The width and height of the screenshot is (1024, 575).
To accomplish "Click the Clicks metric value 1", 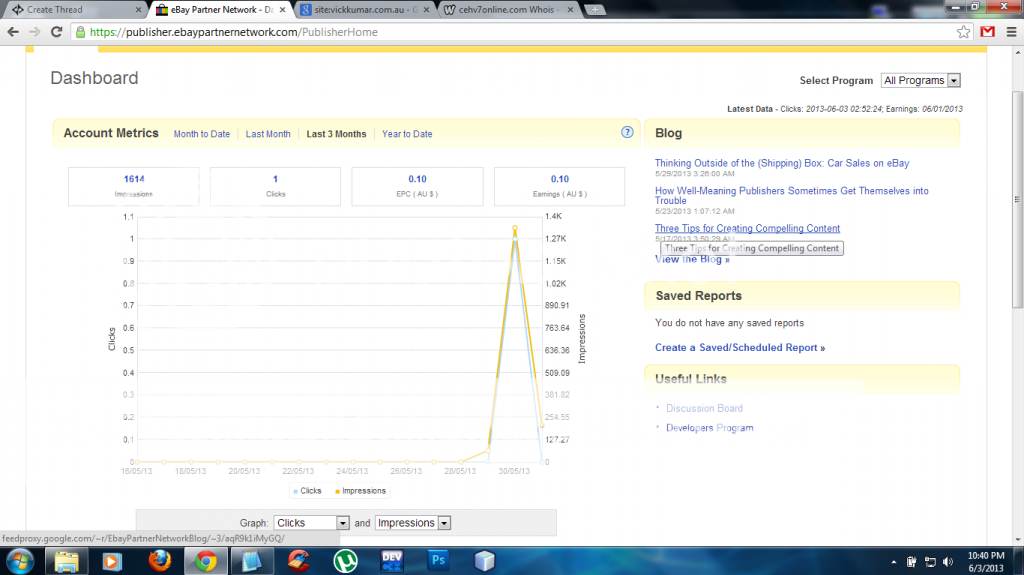I will click(275, 179).
